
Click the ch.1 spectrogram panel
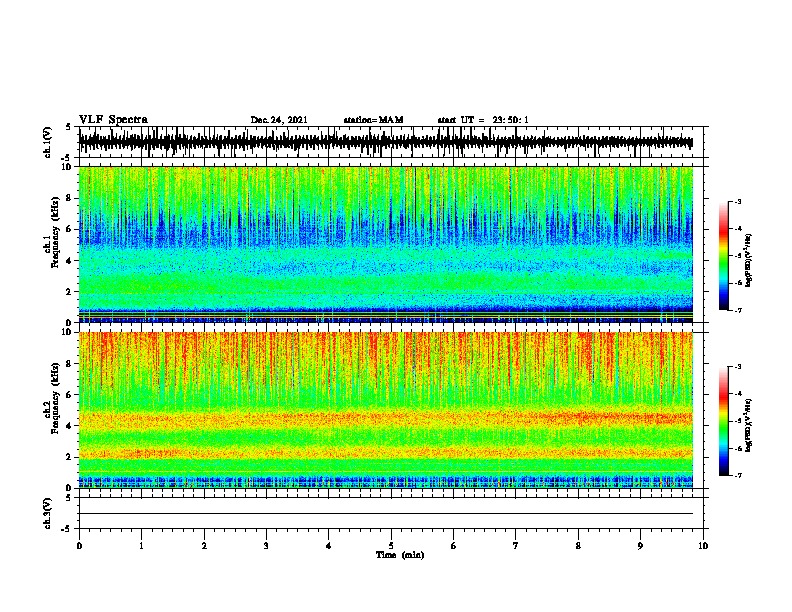(x=386, y=244)
